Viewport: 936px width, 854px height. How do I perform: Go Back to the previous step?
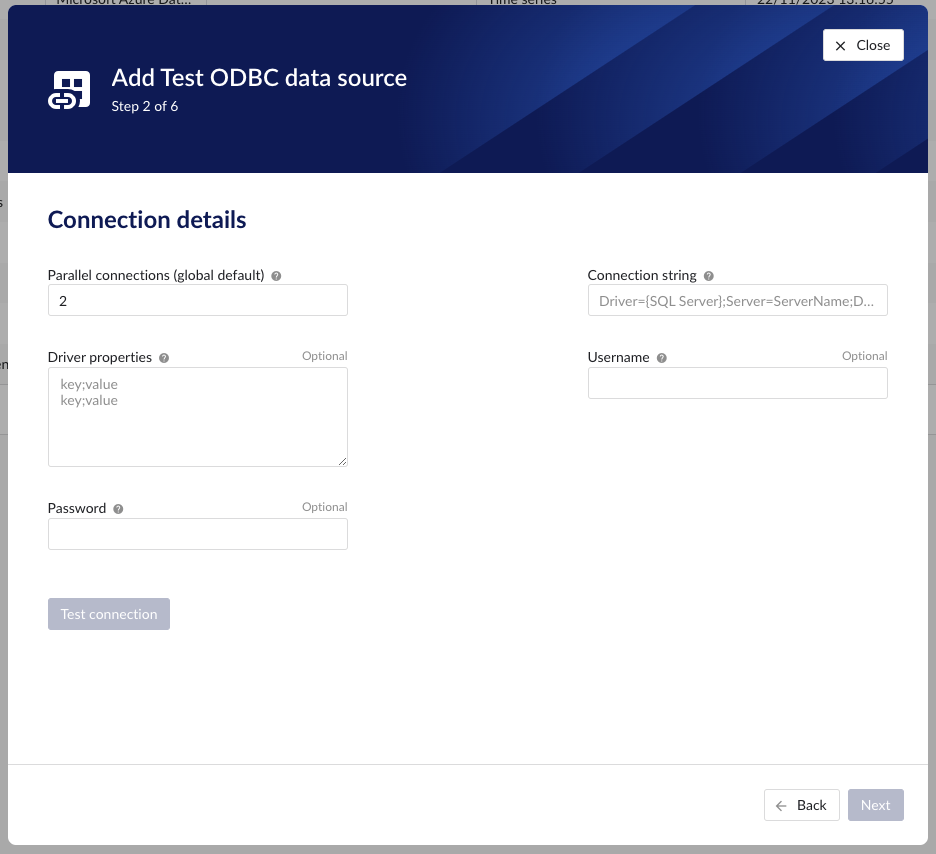point(802,805)
